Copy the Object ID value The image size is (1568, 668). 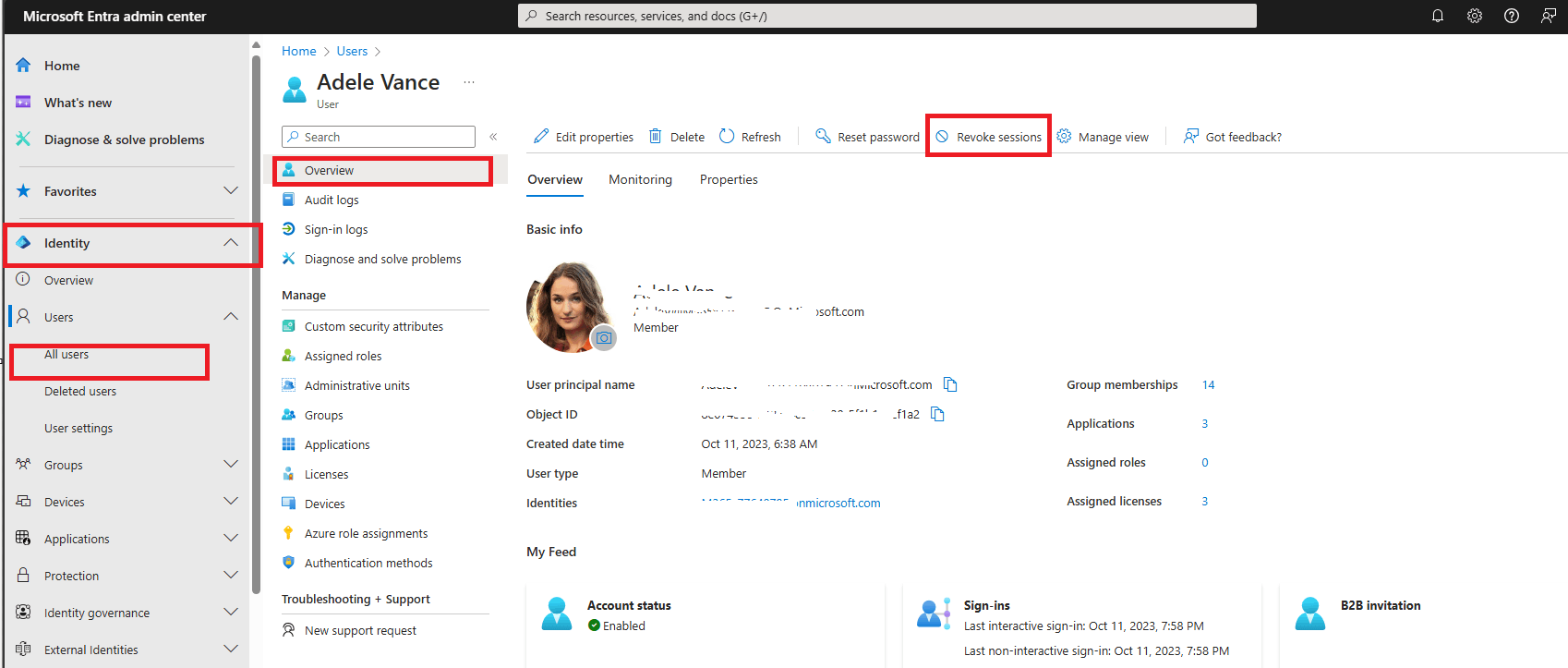(937, 414)
